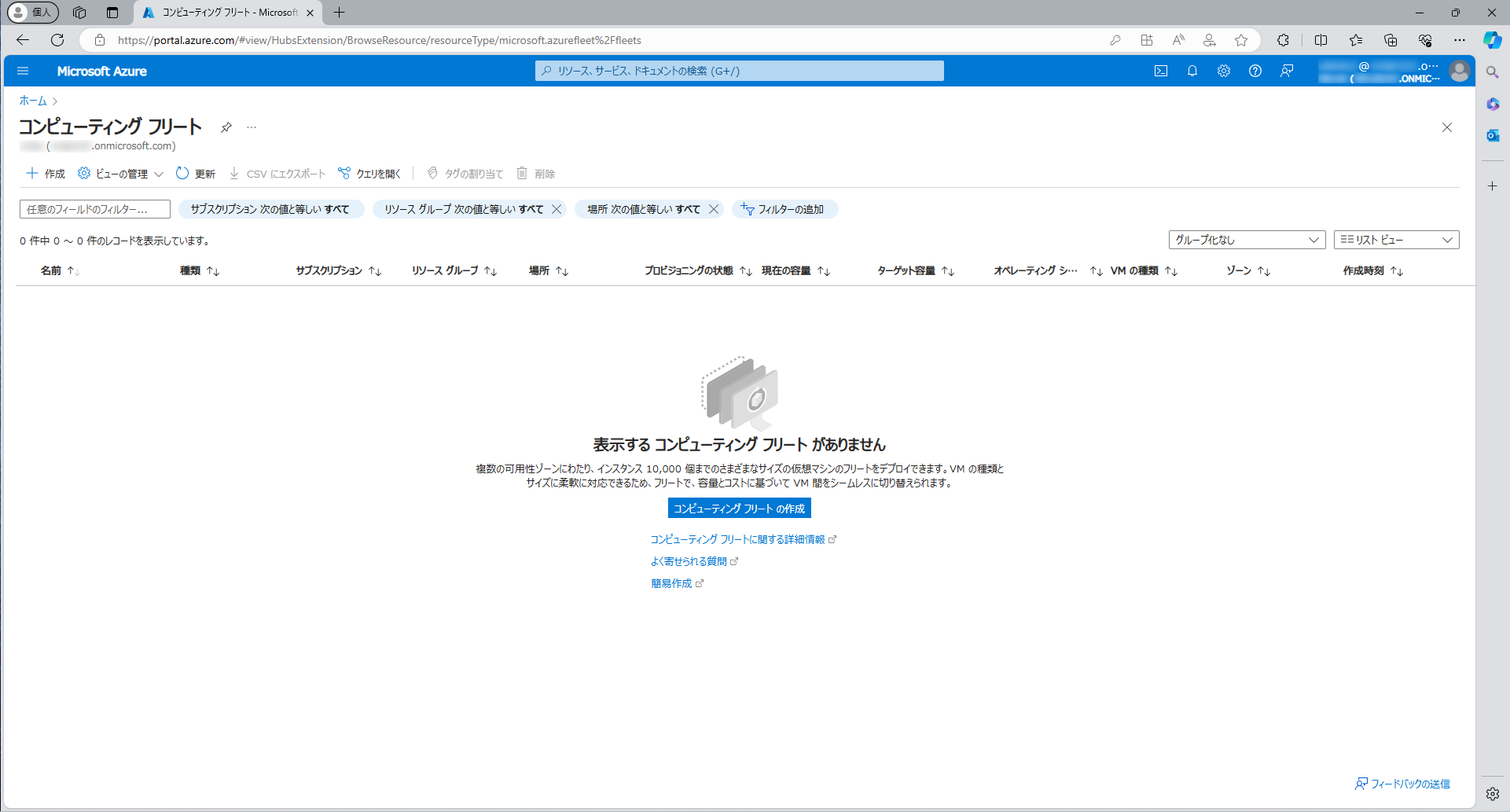The width and height of the screenshot is (1510, 812).
Task: Open the リソース グループ filter pill
Action: click(x=463, y=209)
